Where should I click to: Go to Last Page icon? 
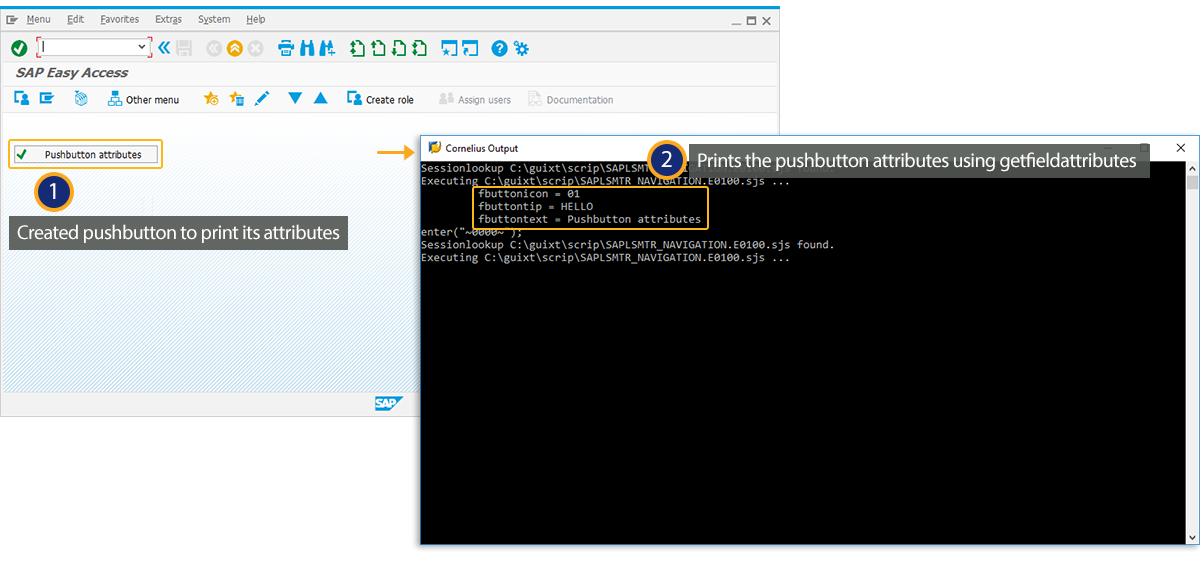(419, 47)
